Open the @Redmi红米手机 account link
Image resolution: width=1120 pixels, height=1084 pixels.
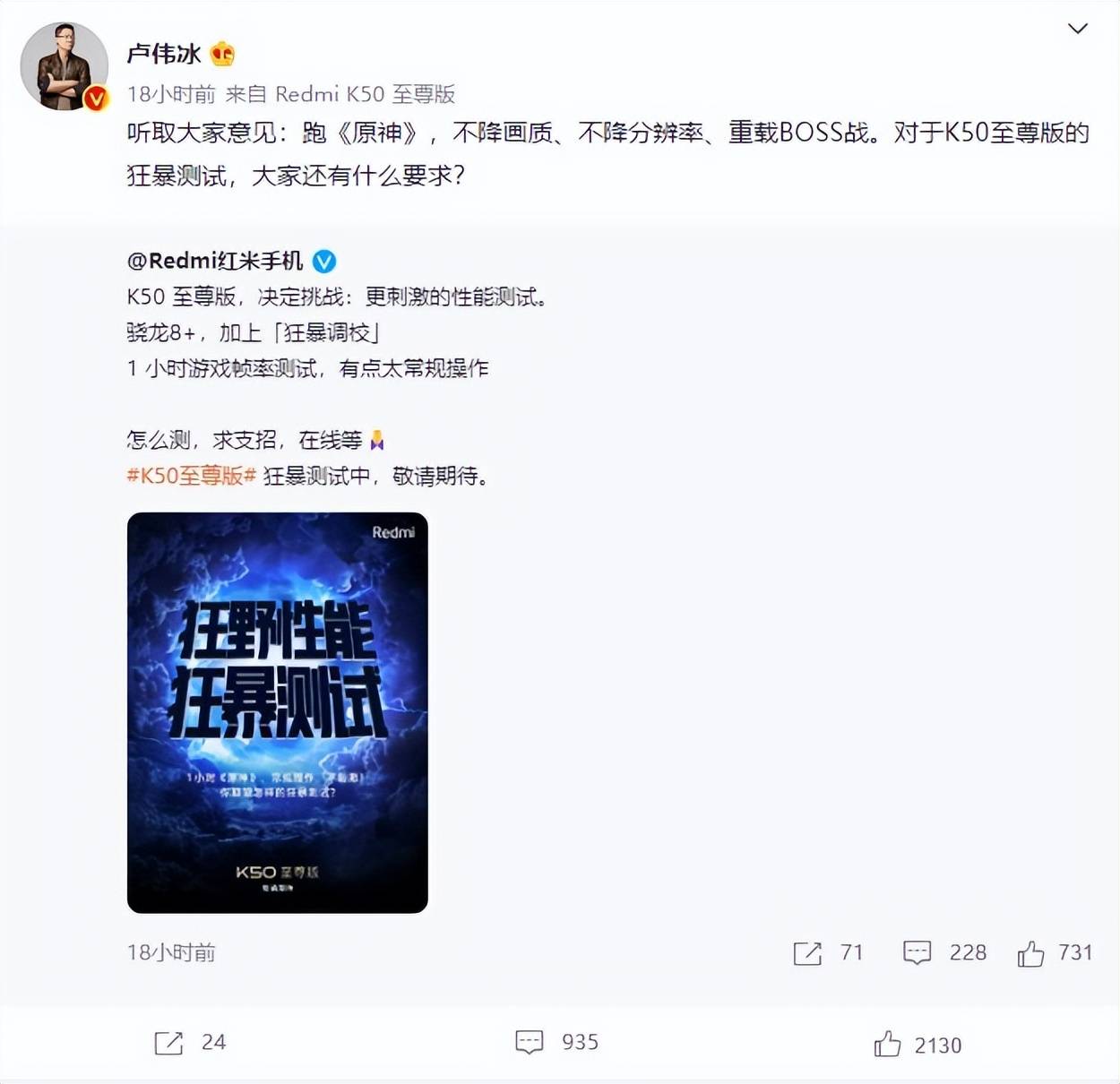215,261
